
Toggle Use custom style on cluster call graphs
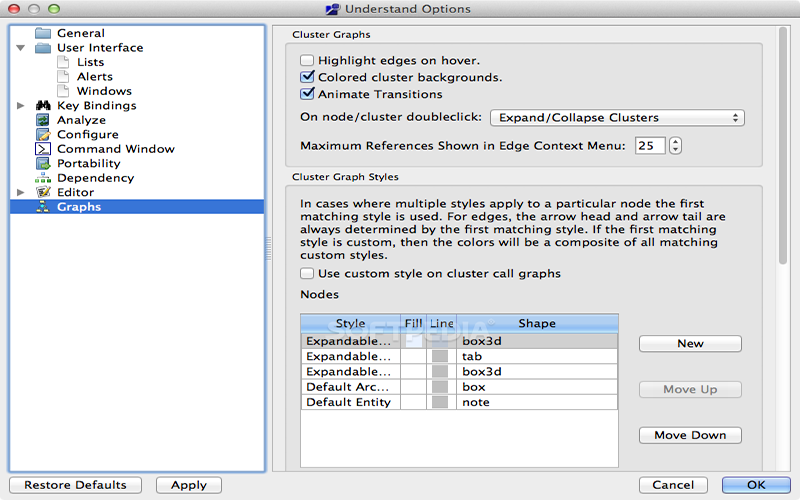(308, 274)
